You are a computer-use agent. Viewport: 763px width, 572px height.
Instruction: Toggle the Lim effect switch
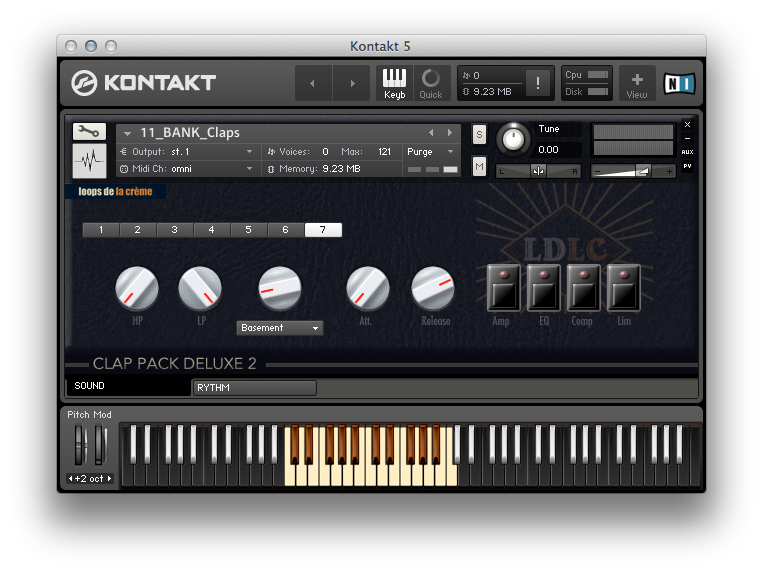pyautogui.click(x=623, y=288)
